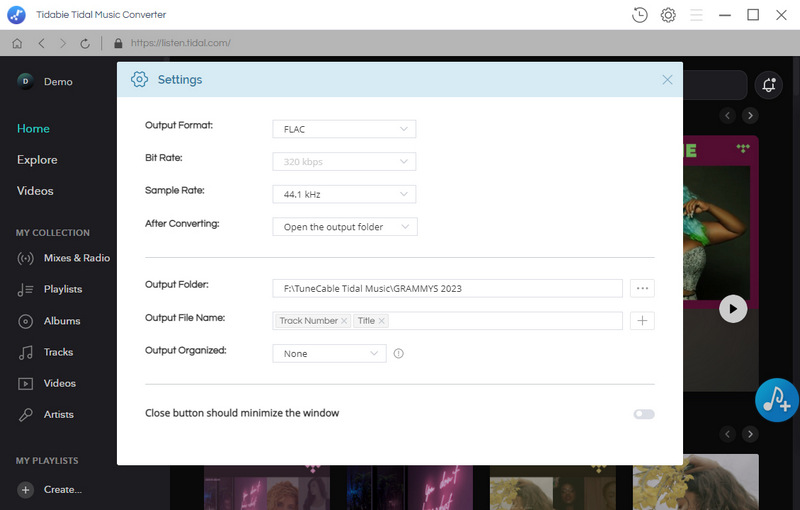This screenshot has width=800, height=510.
Task: Select Explore in Tidal sidebar
Action: click(x=37, y=160)
